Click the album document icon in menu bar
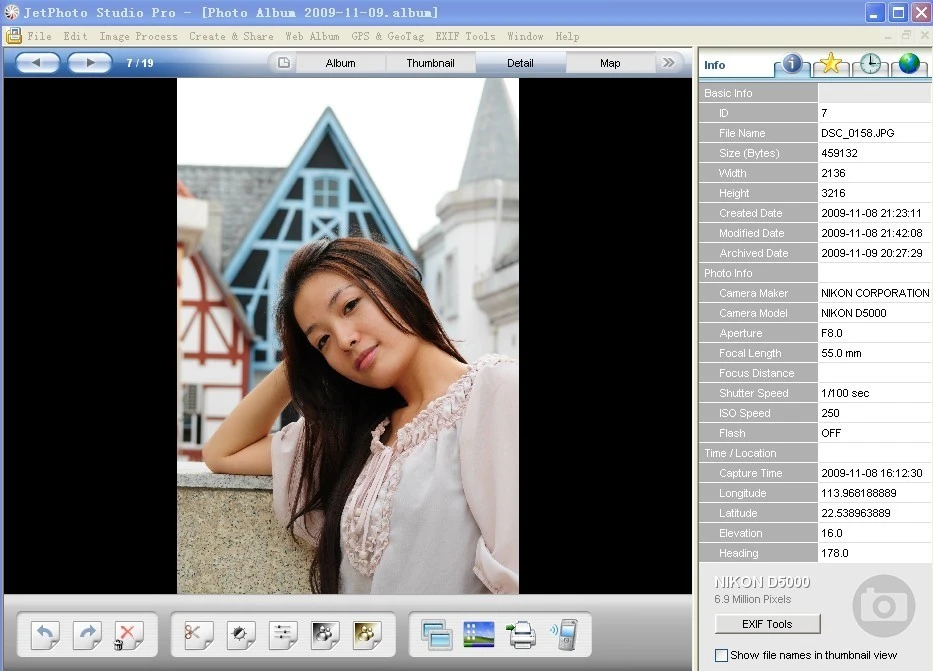933x671 pixels. [13, 36]
